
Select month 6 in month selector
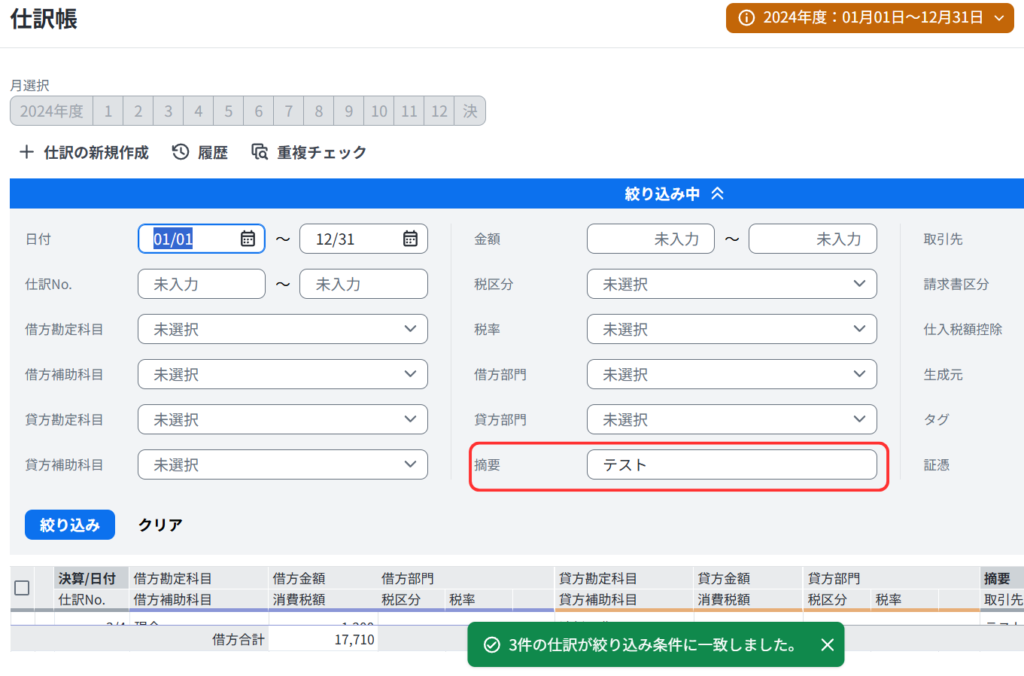[259, 111]
